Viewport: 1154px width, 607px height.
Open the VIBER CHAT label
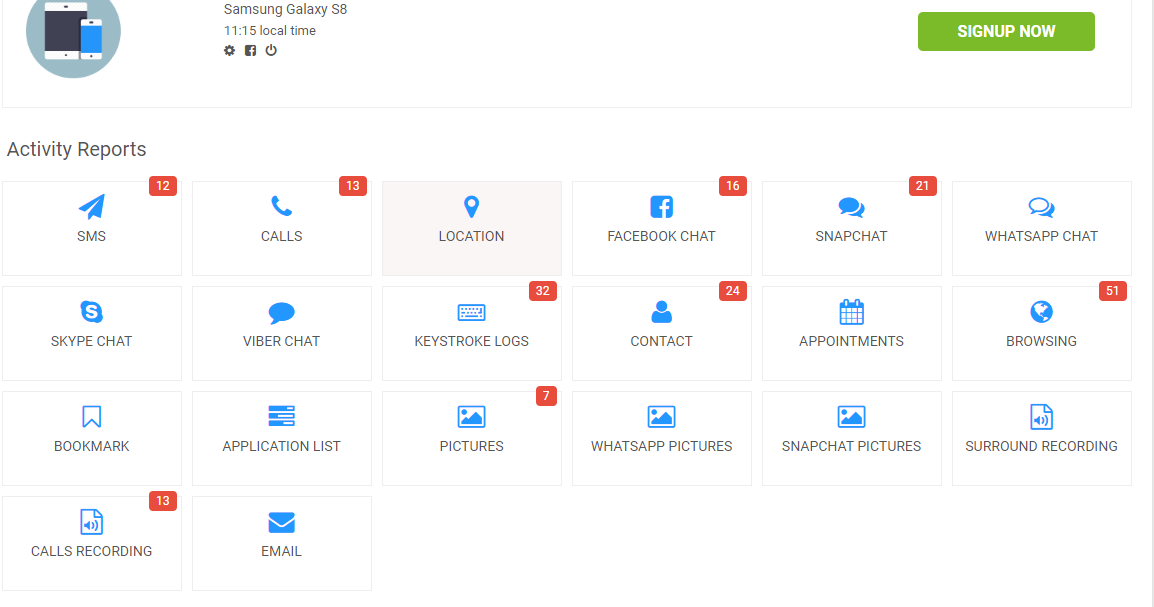(281, 341)
